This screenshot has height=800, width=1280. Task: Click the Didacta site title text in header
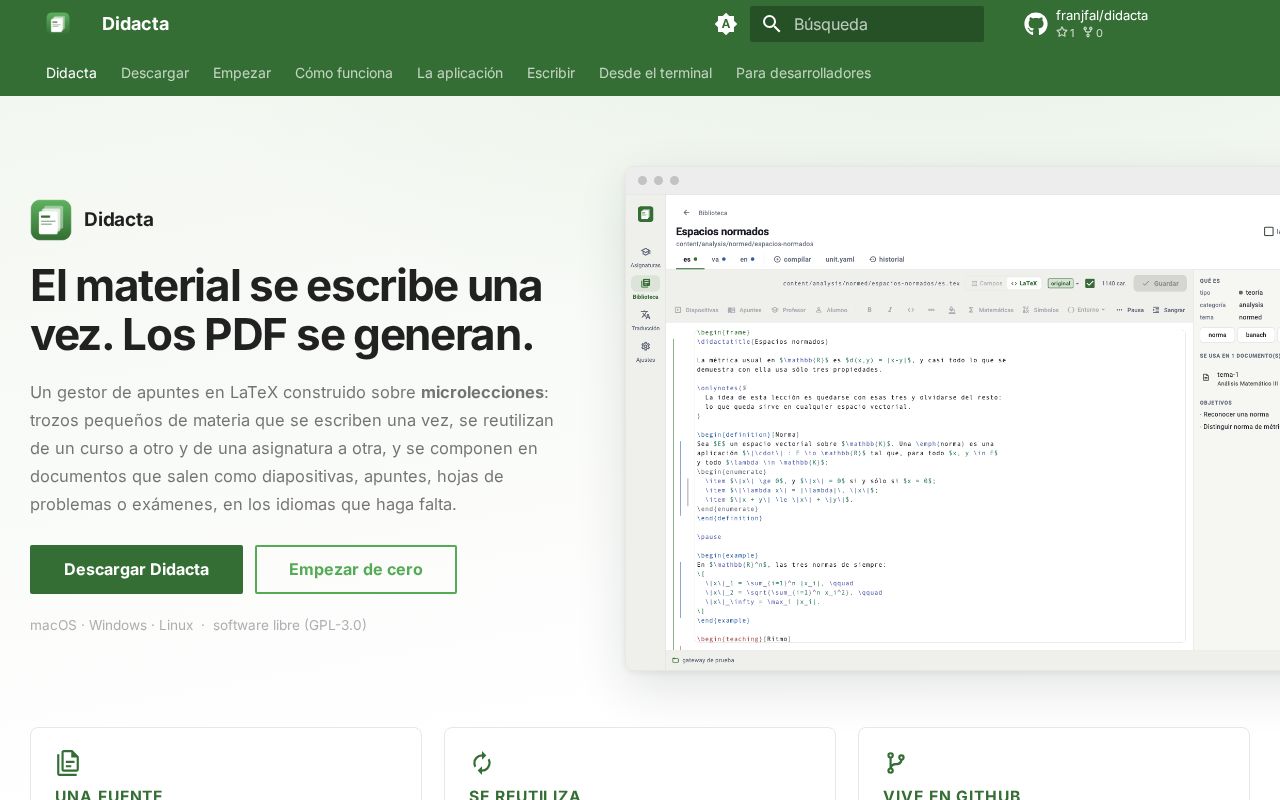coord(135,24)
